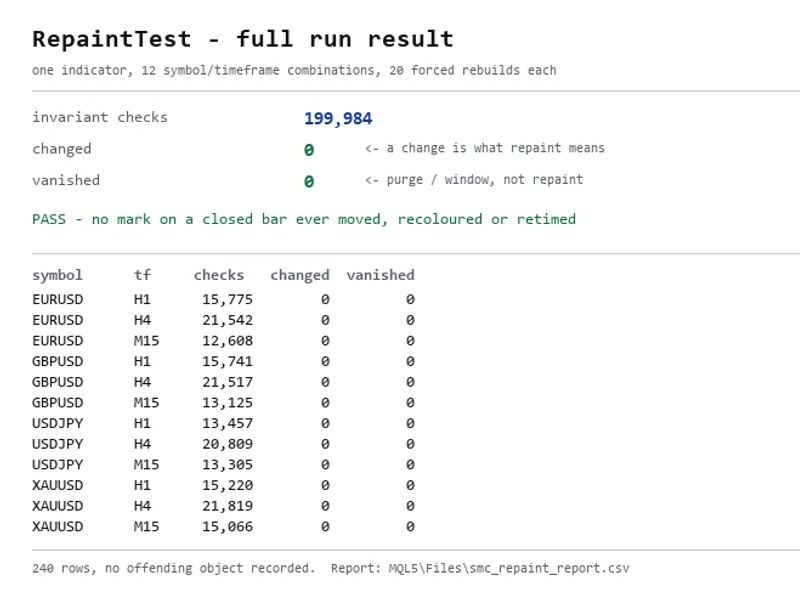Click the XAUUSD symbol in the H1 row
The image size is (800, 600).
(x=58, y=486)
